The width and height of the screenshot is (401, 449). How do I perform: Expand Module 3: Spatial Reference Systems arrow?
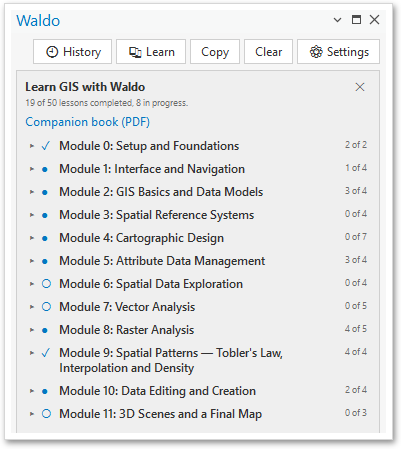coord(32,215)
